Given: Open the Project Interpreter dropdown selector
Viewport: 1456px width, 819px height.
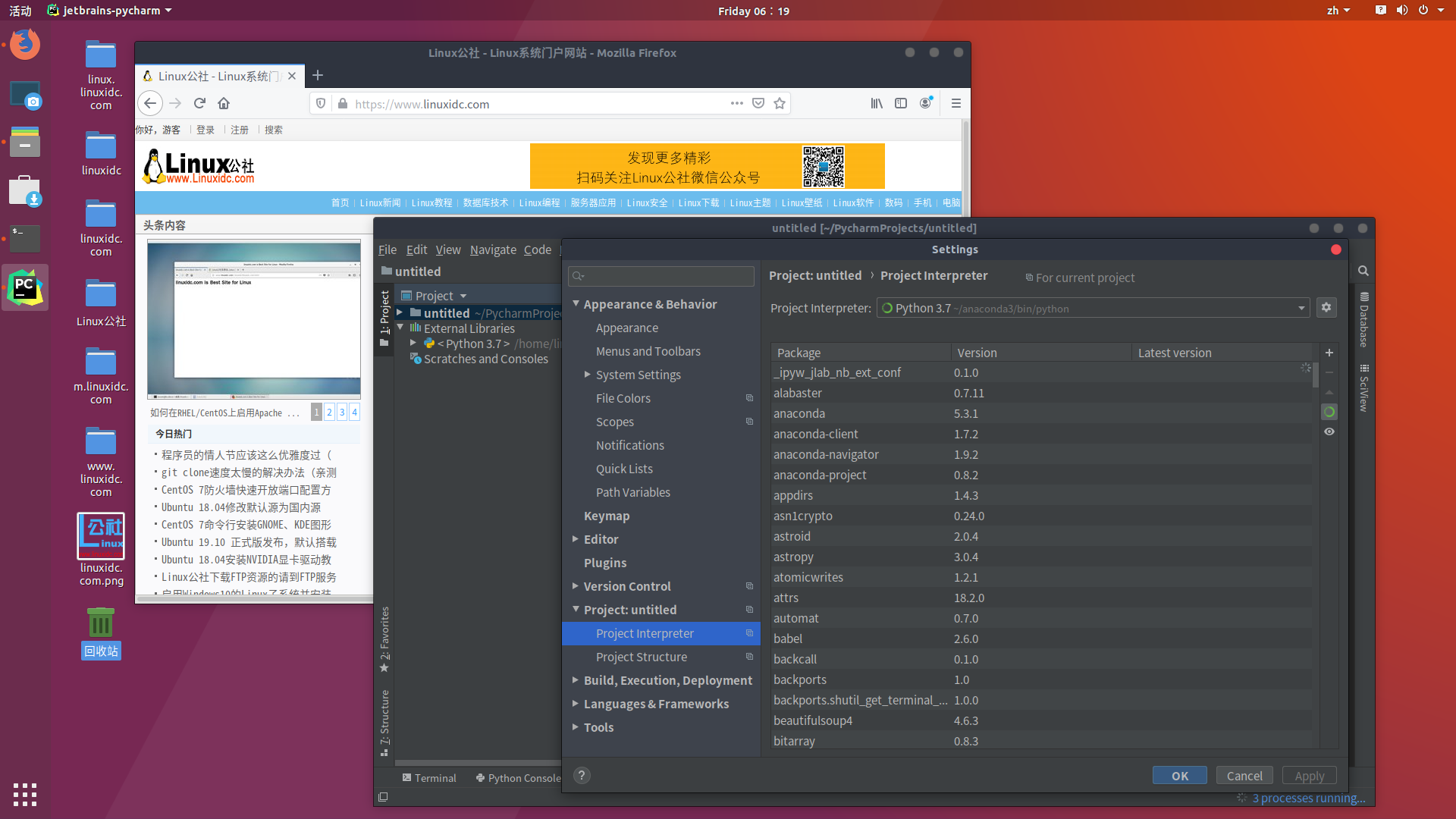Looking at the screenshot, I should tap(1301, 308).
